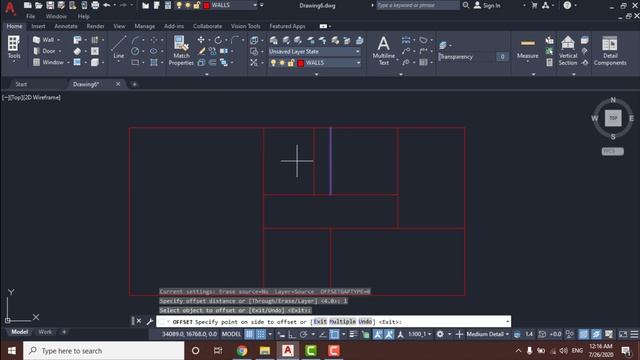The width and height of the screenshot is (640, 360).
Task: Click the Vertical Section tool
Action: (568, 50)
